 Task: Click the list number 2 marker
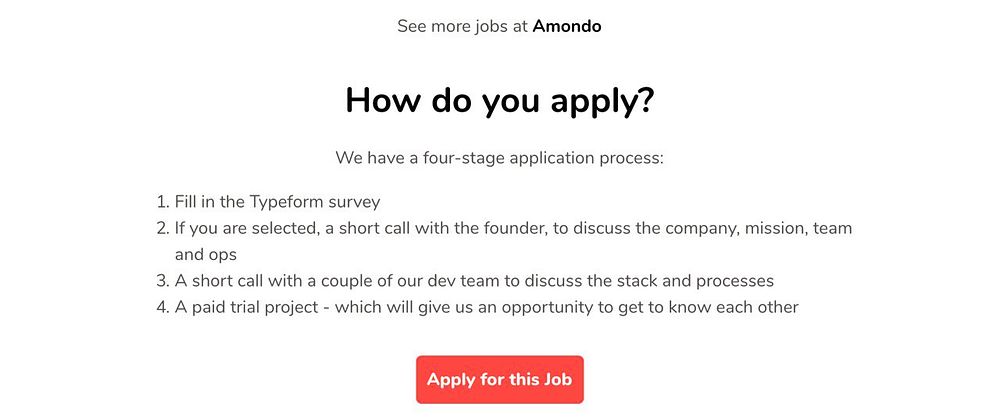click(162, 228)
